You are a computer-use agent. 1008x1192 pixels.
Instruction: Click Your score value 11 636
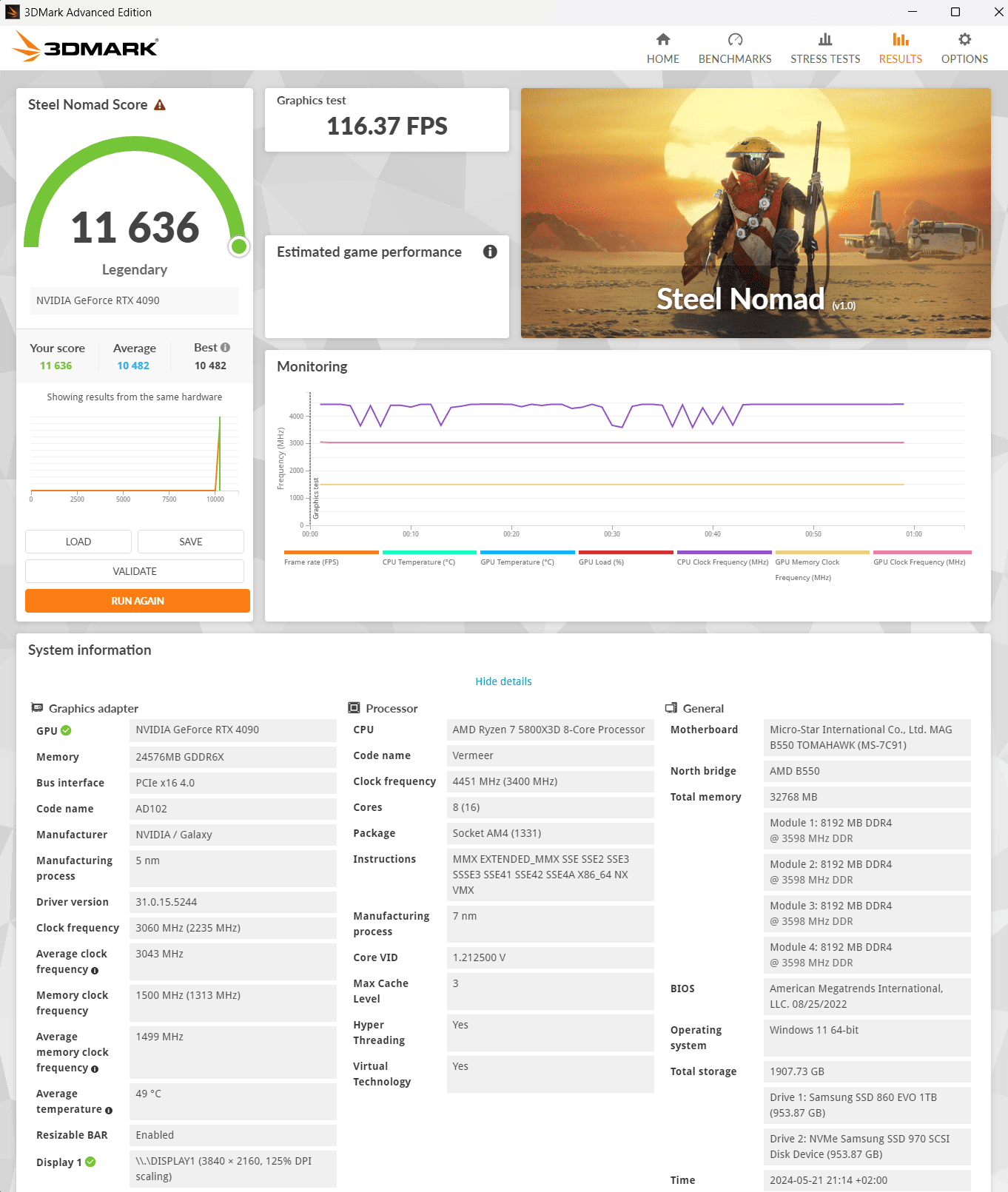(x=56, y=366)
